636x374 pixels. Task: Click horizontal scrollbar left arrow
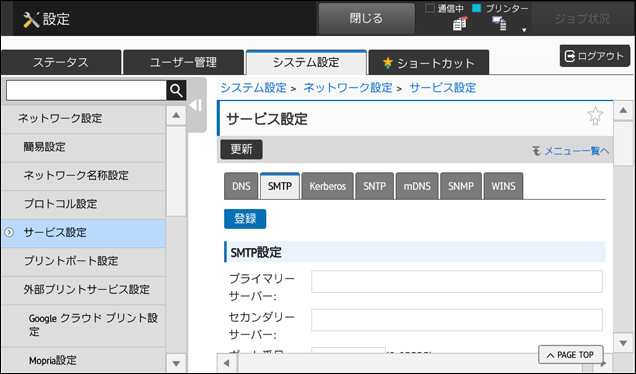point(227,363)
